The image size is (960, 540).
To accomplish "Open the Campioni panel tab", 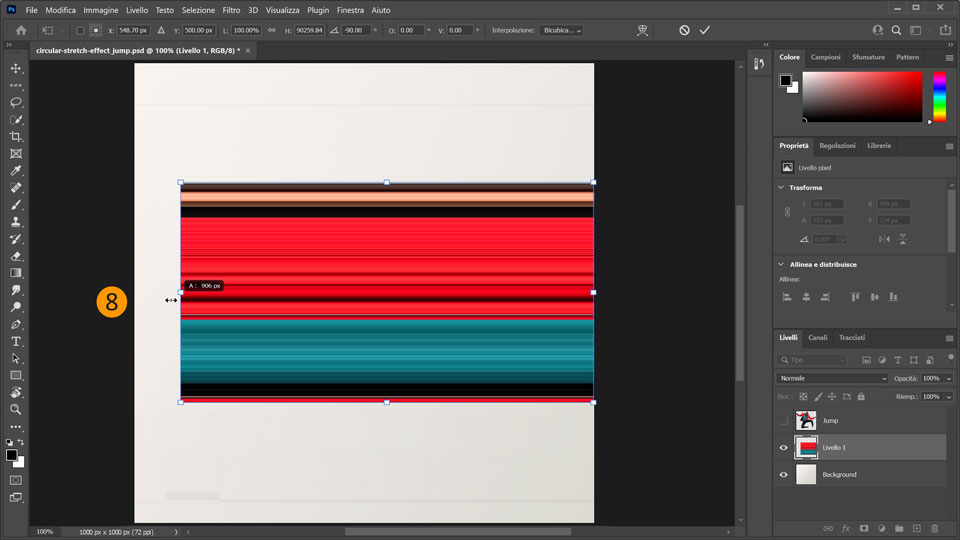I will (x=825, y=57).
